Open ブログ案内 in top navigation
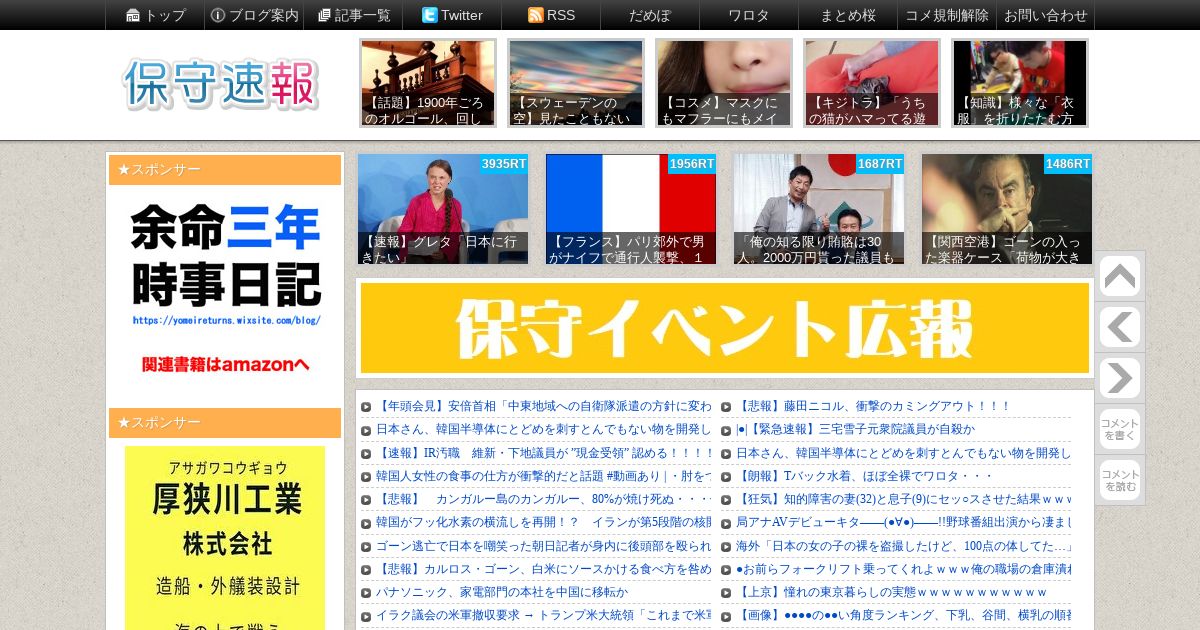Viewport: 1200px width, 630px height. tap(254, 15)
